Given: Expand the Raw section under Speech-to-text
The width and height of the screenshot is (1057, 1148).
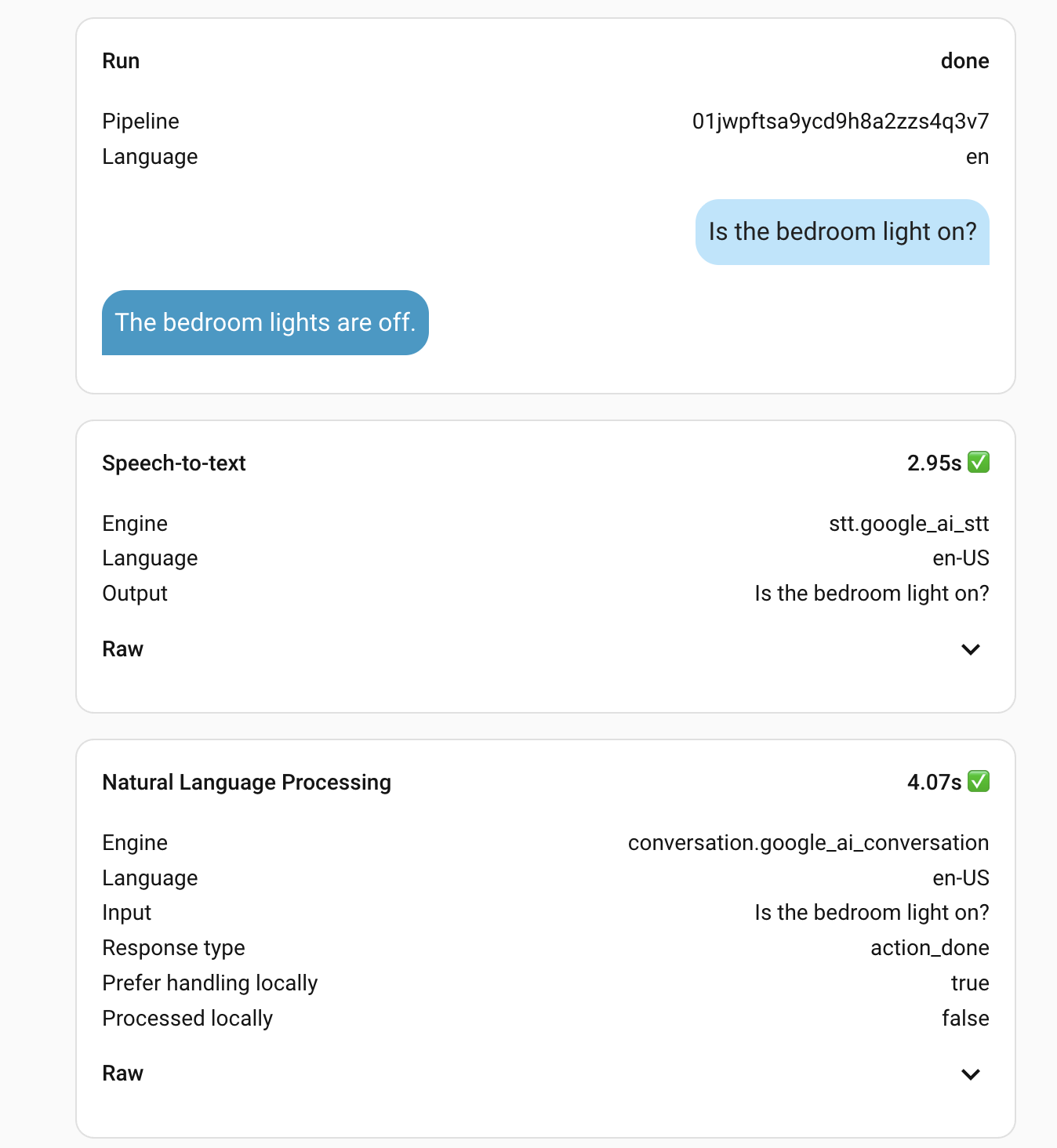Looking at the screenshot, I should tap(971, 649).
